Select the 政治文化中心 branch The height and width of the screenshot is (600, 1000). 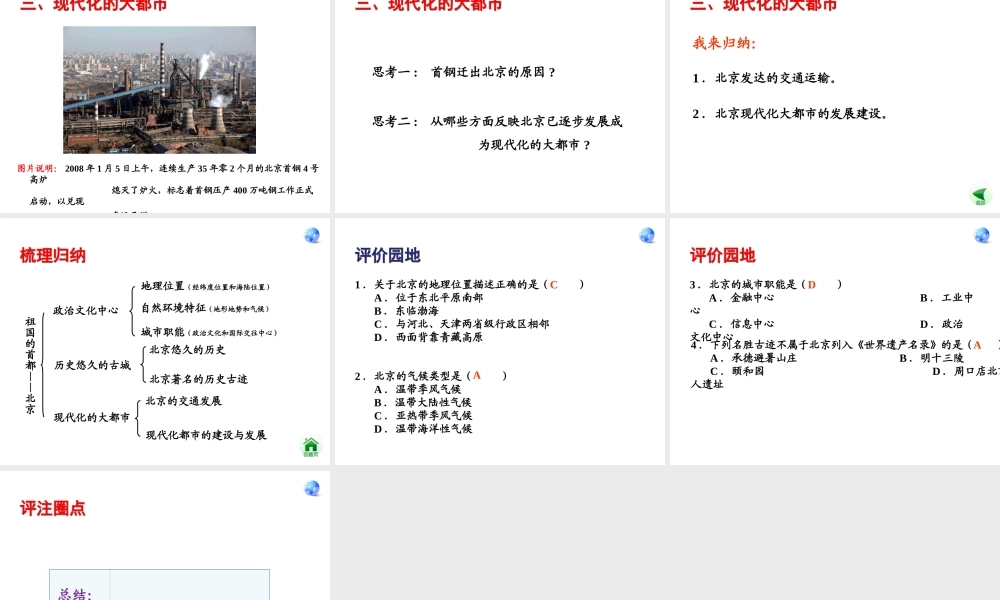(85, 311)
